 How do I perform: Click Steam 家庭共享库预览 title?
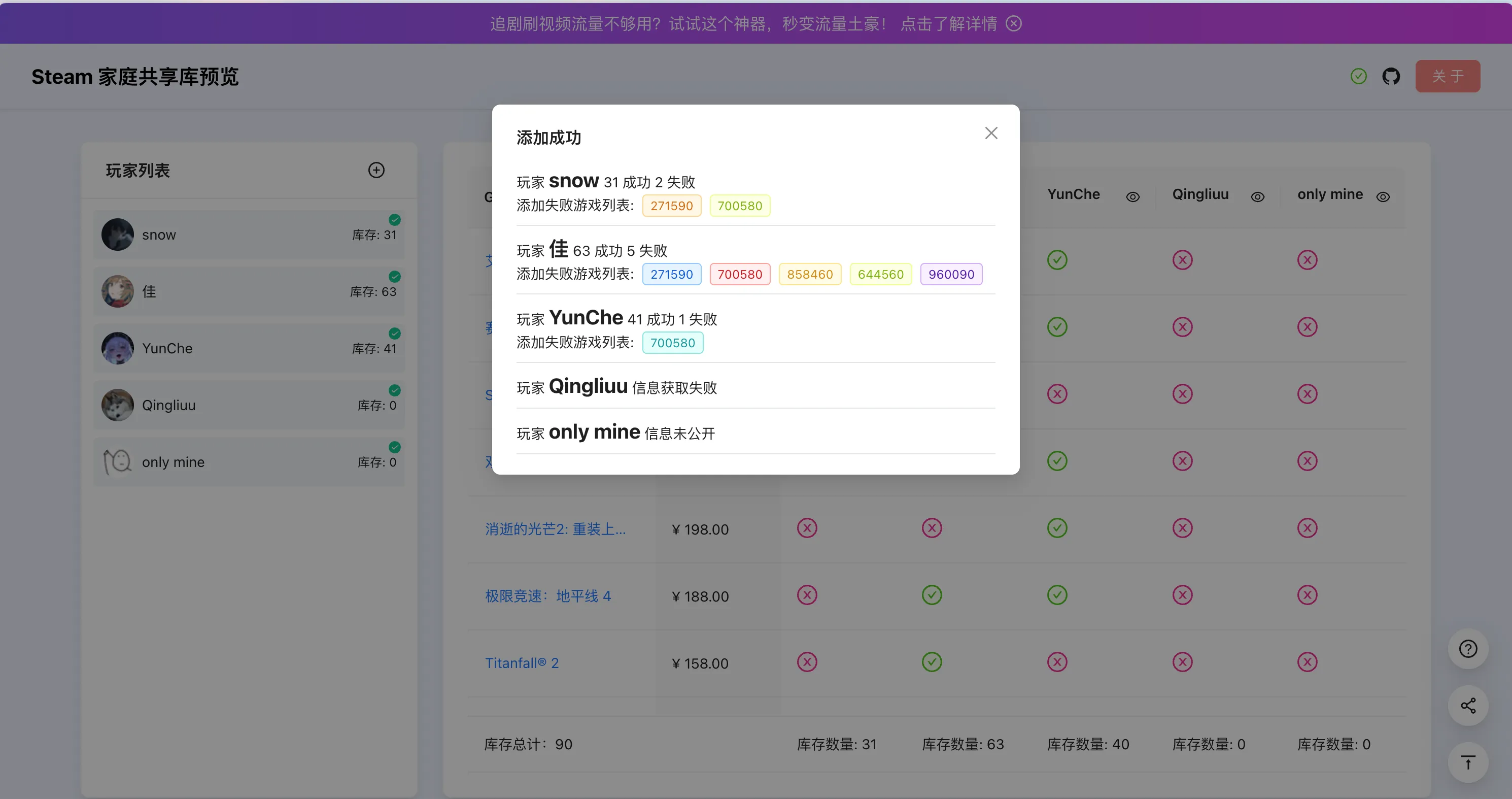(135, 76)
